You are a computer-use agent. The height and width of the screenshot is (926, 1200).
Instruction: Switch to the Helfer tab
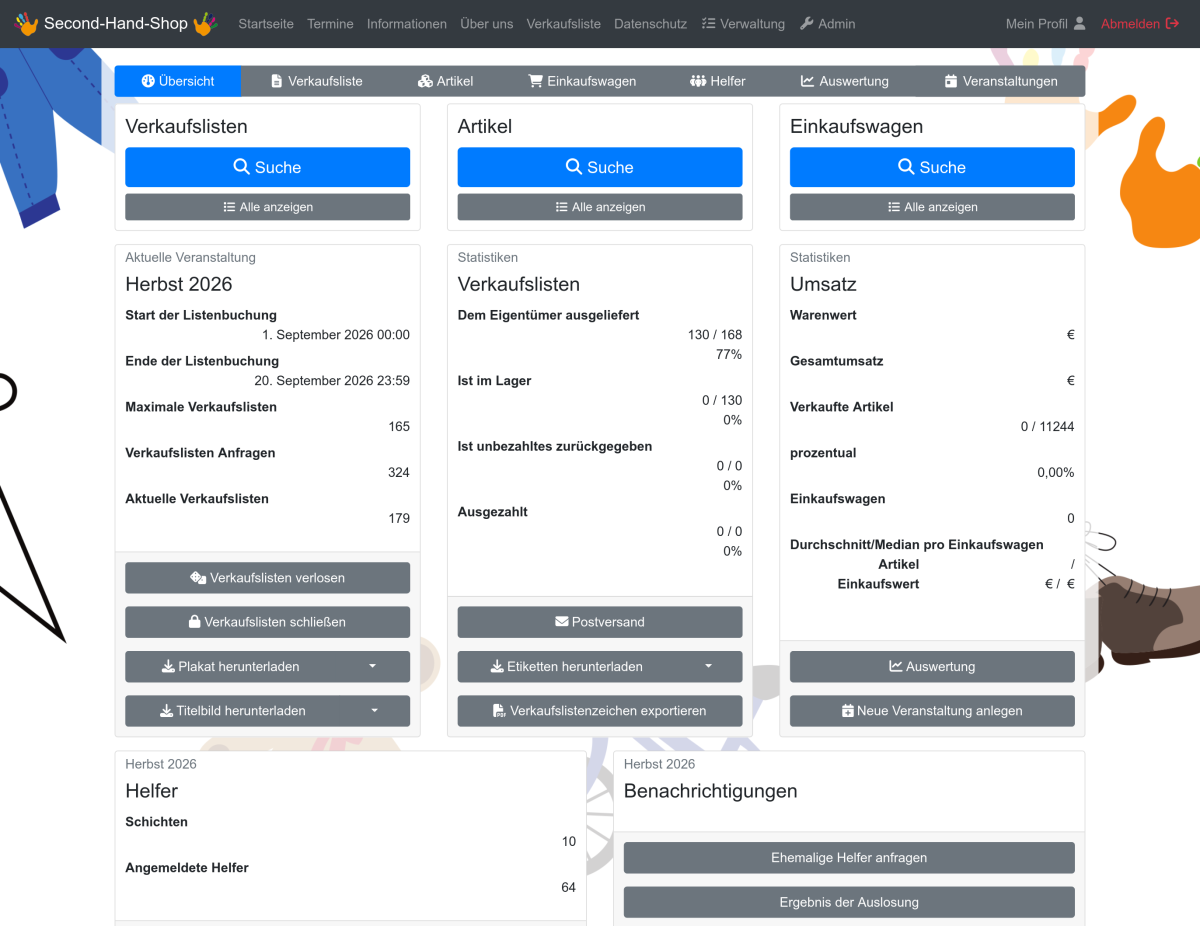(718, 81)
